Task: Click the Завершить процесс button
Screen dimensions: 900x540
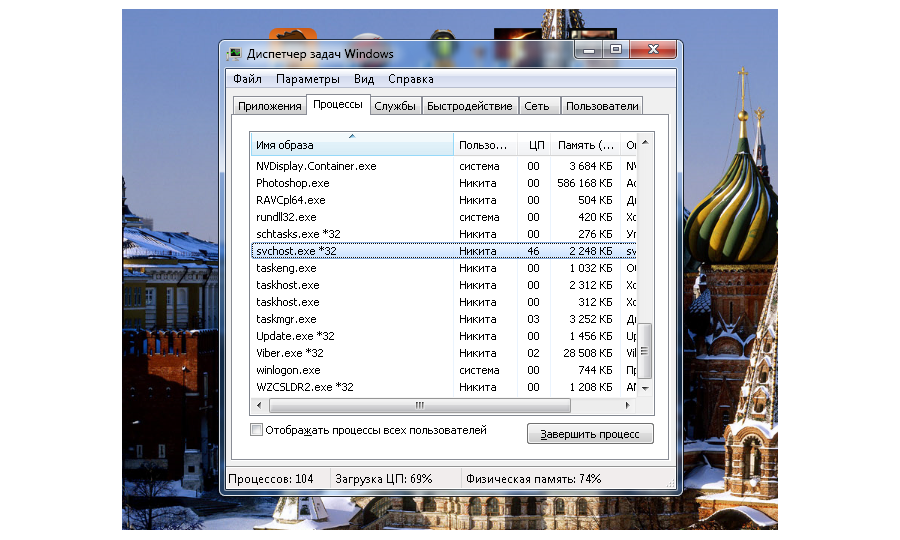Action: tap(590, 434)
